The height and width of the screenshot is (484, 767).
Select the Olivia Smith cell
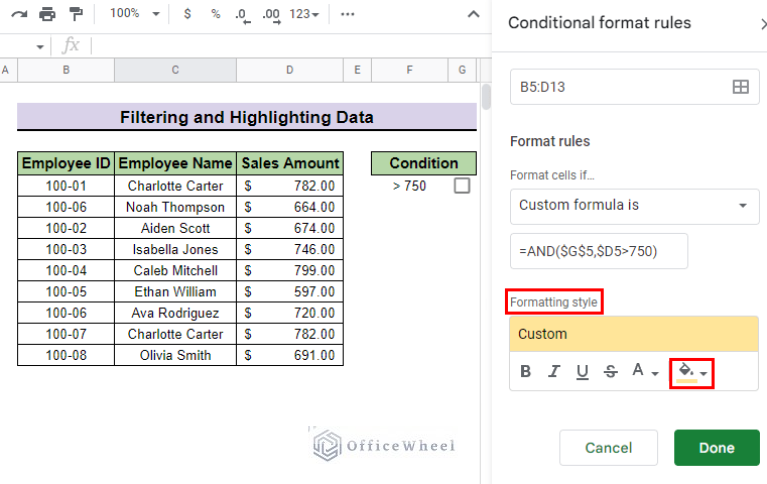pyautogui.click(x=175, y=355)
